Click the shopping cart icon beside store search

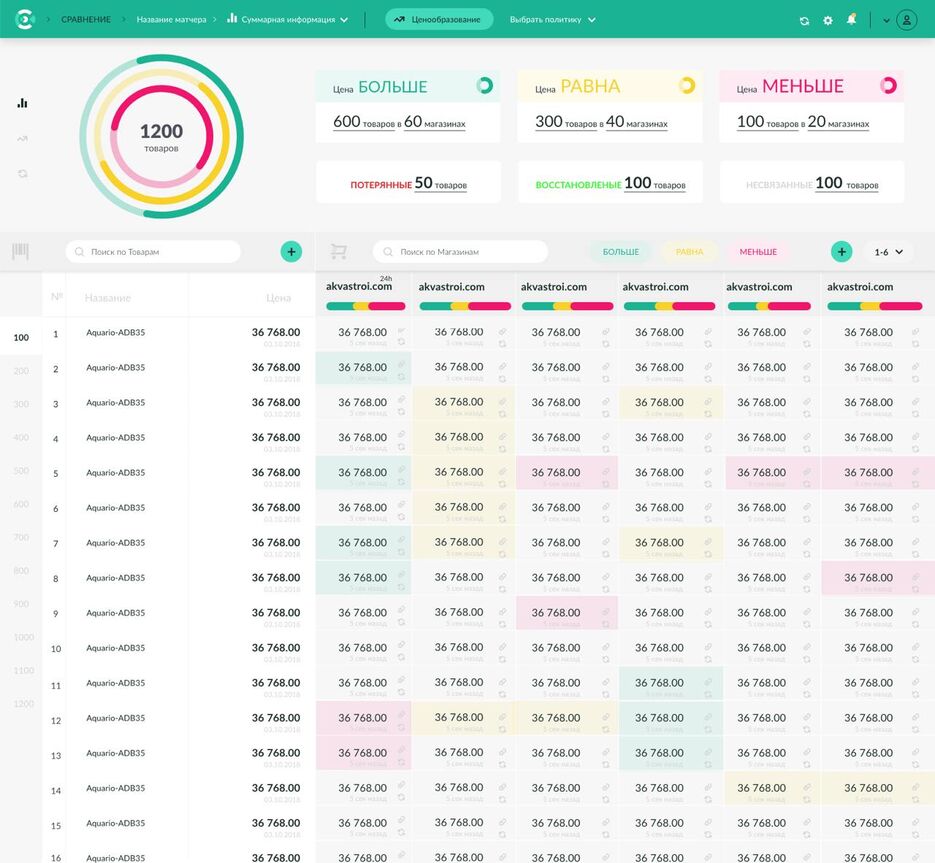click(x=338, y=252)
